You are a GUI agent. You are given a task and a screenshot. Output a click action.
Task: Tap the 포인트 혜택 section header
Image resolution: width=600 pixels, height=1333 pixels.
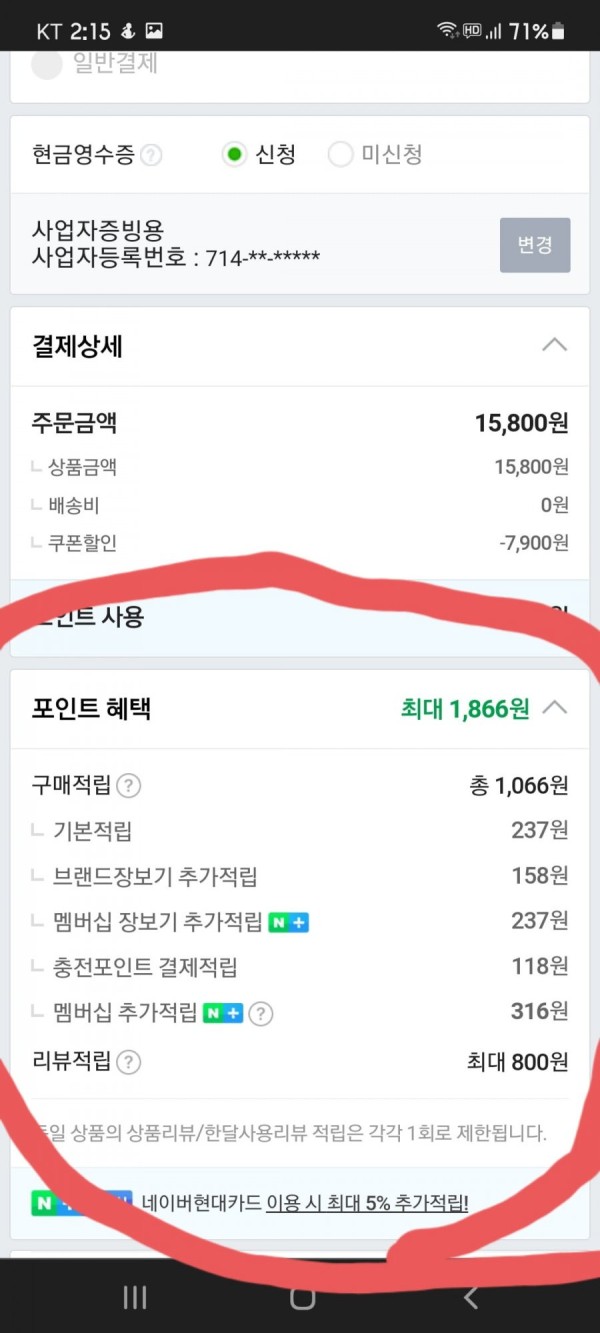300,709
